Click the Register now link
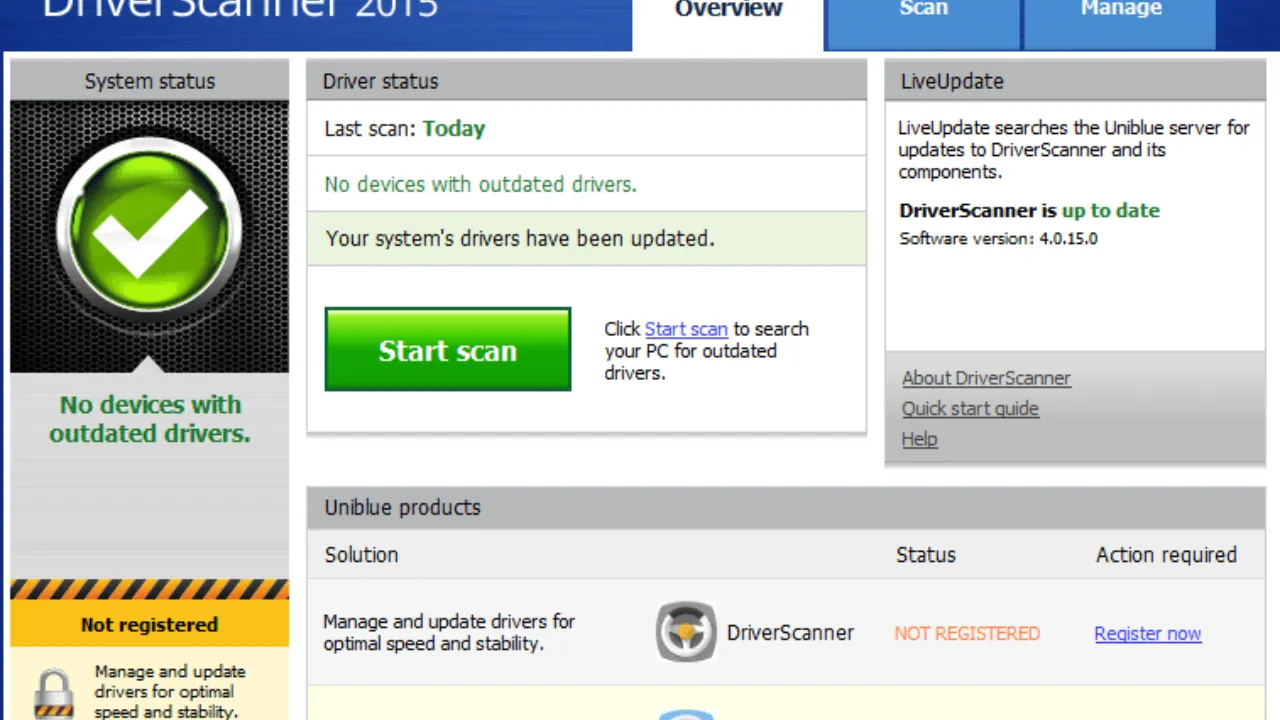The width and height of the screenshot is (1280, 720). (1148, 633)
